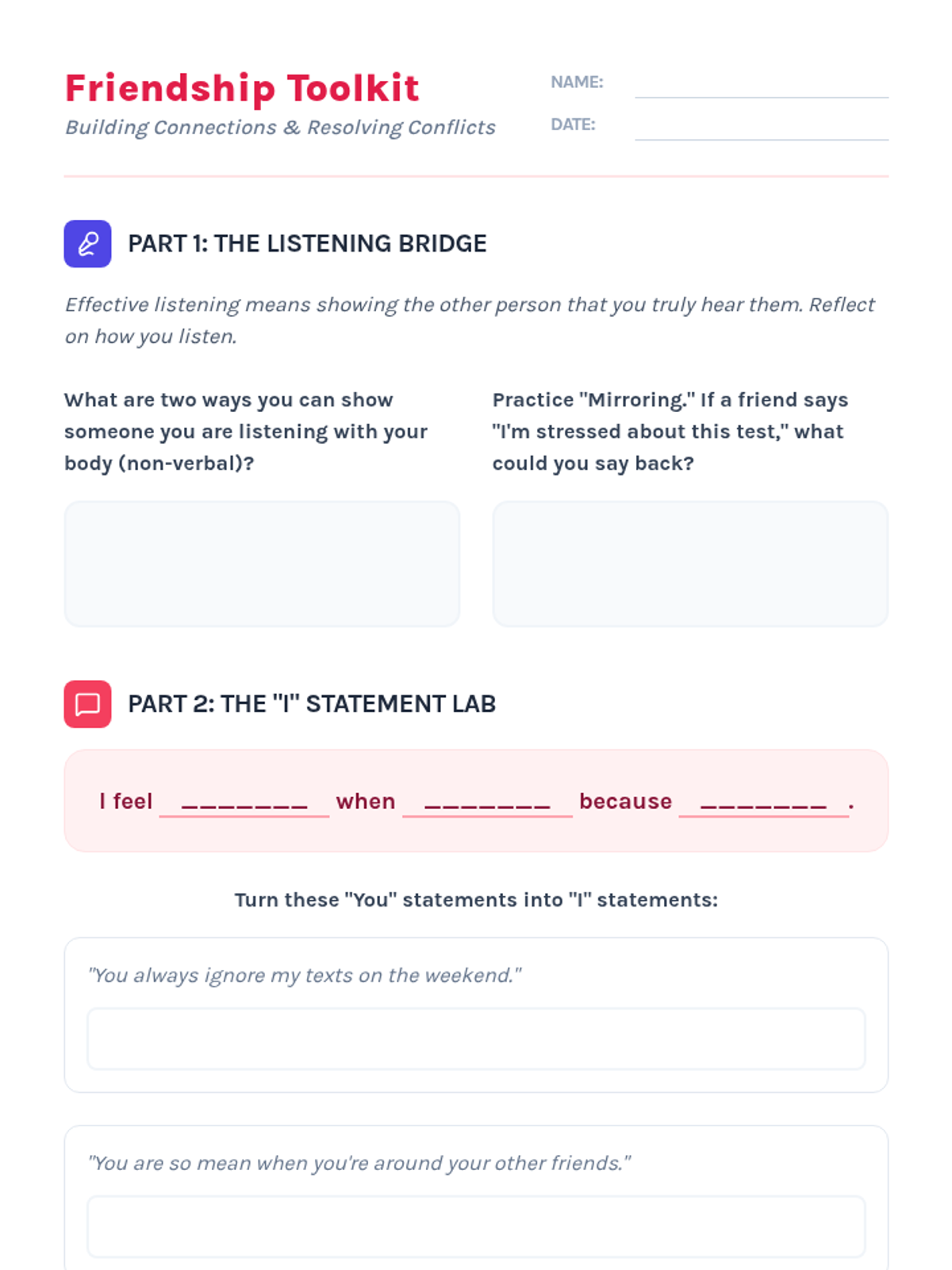Screen dimensions: 952x1270
Task: Click the answer field under the "ignore my texts" statement
Action: point(476,1039)
